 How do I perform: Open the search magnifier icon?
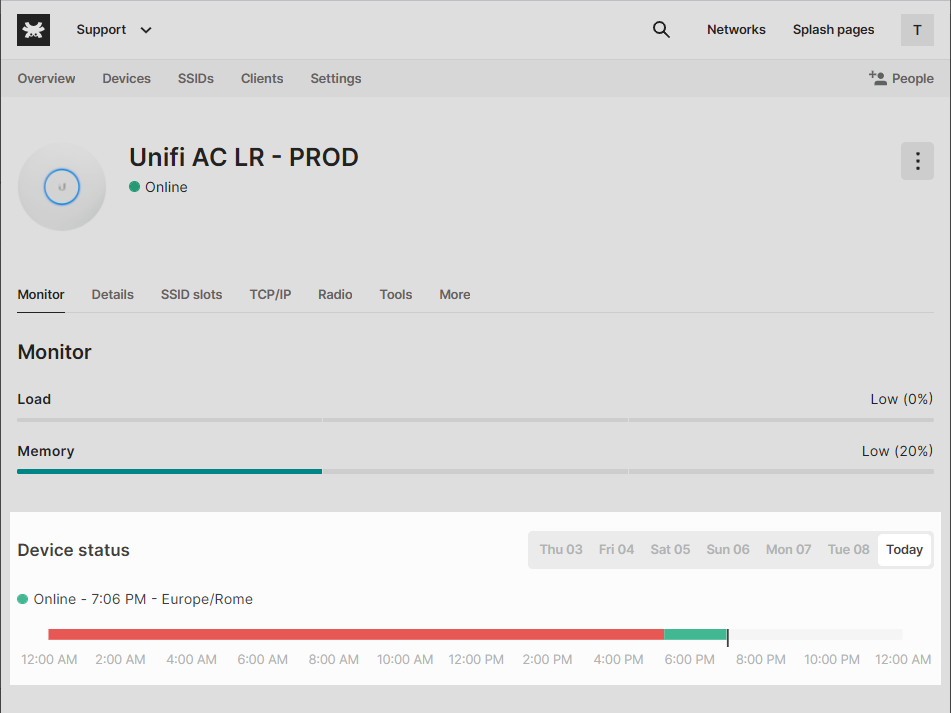tap(661, 30)
